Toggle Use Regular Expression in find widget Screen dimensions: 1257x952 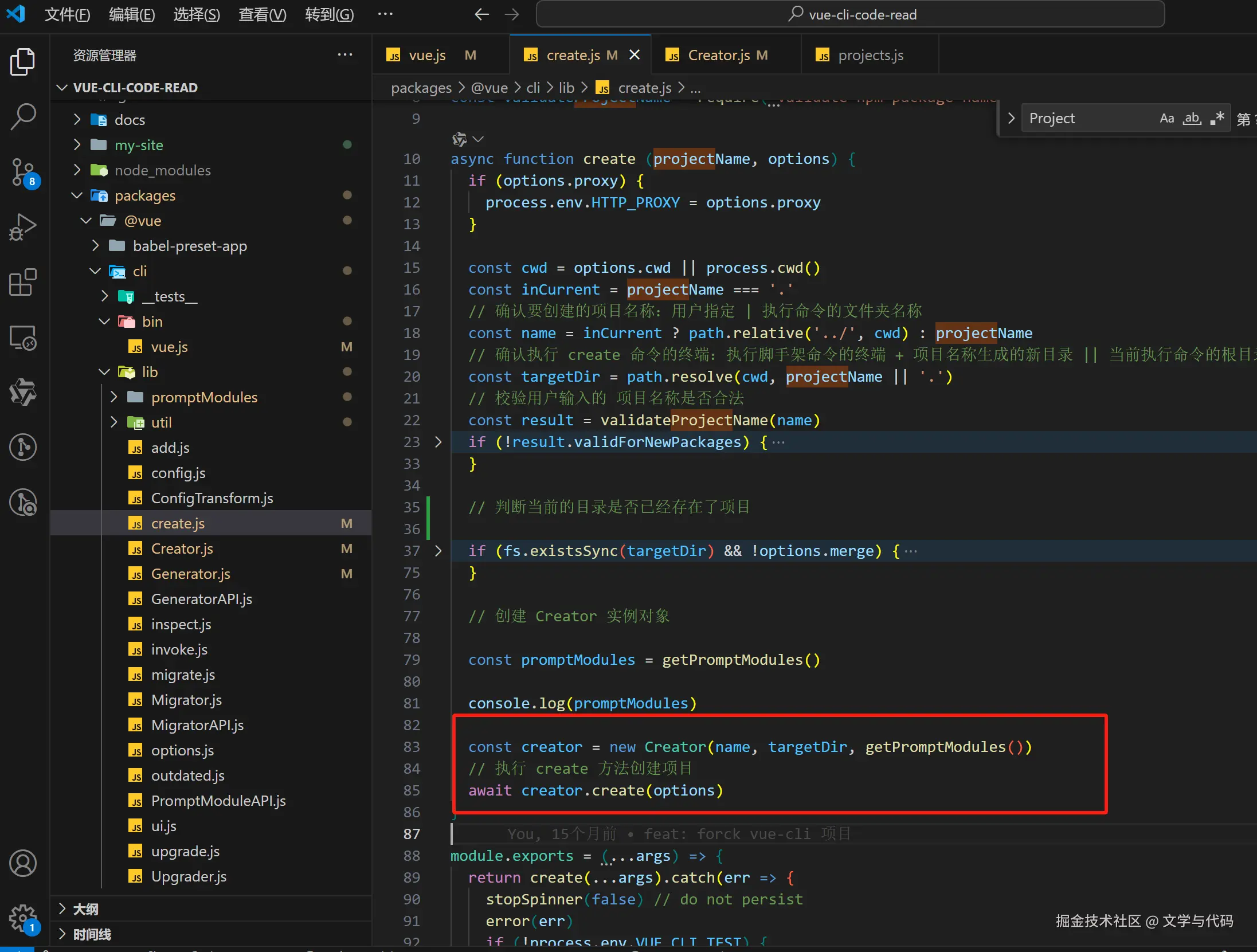point(1217,118)
